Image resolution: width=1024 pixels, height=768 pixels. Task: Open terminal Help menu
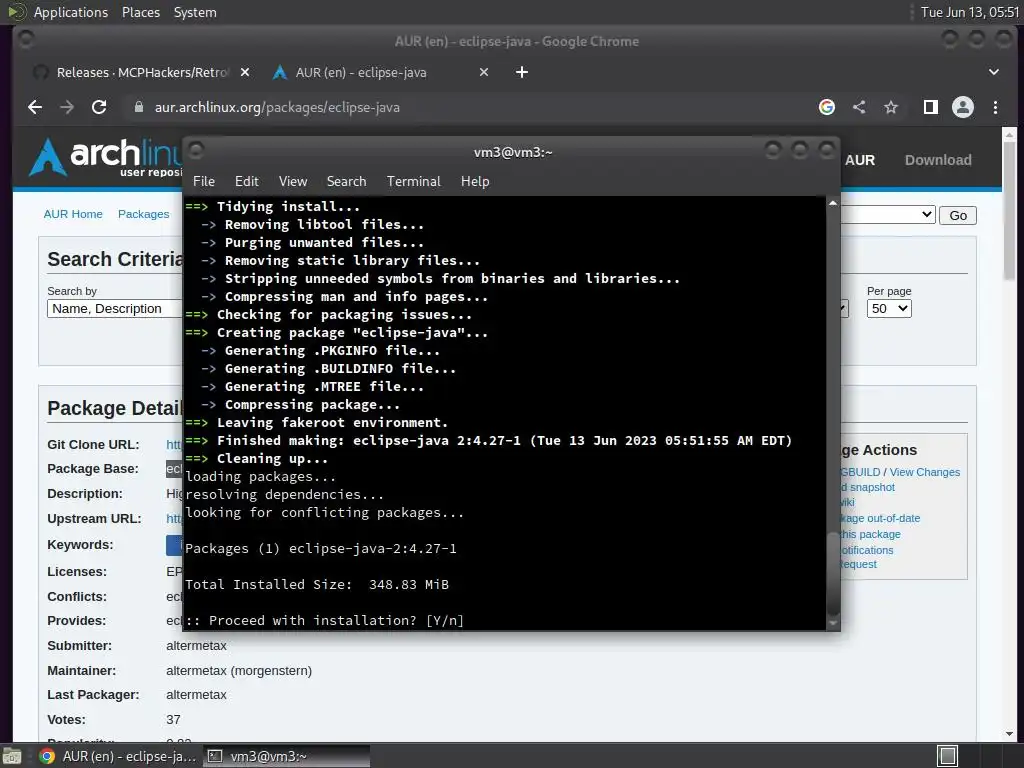point(475,181)
